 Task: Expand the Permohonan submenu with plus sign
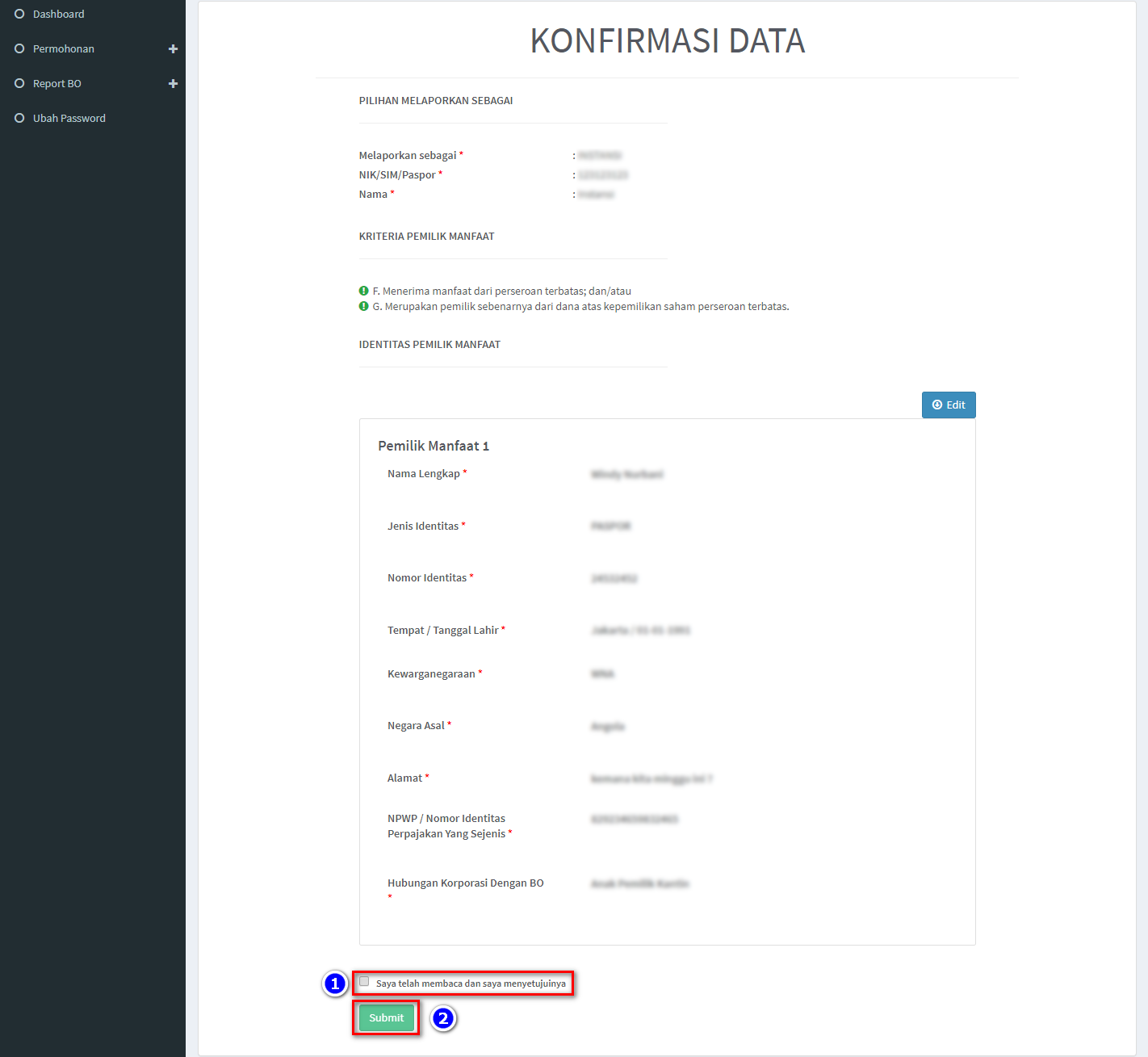point(173,48)
